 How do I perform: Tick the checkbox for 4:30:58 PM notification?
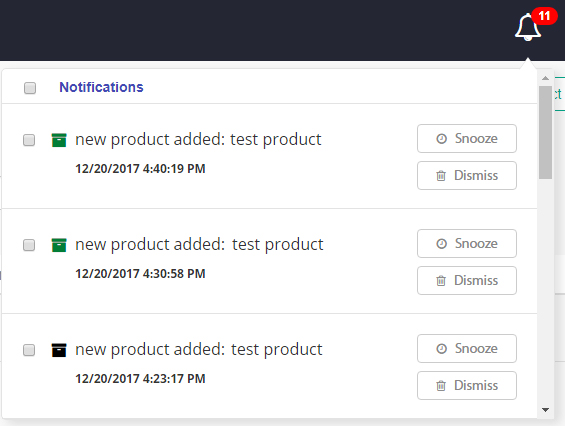(29, 245)
